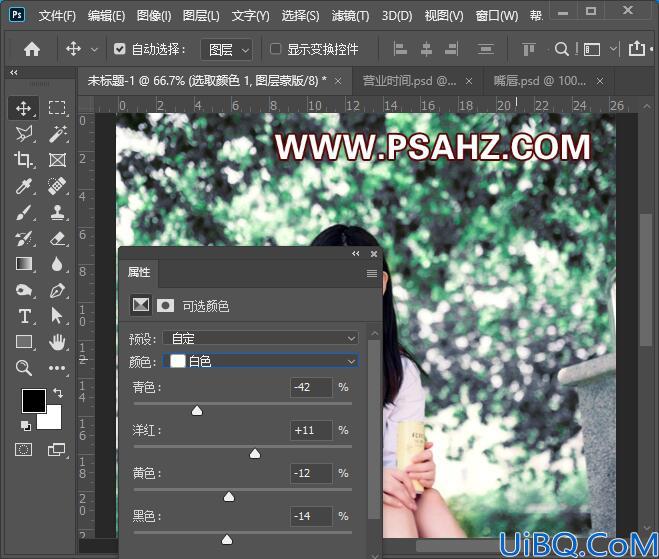
Task: Select the Rectangle shape tool
Action: pos(24,342)
